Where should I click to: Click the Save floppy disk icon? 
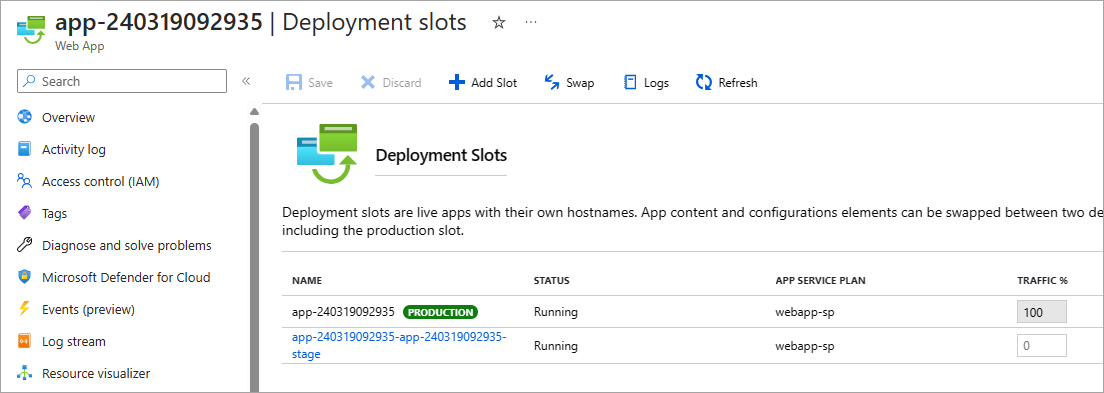pyautogui.click(x=293, y=82)
